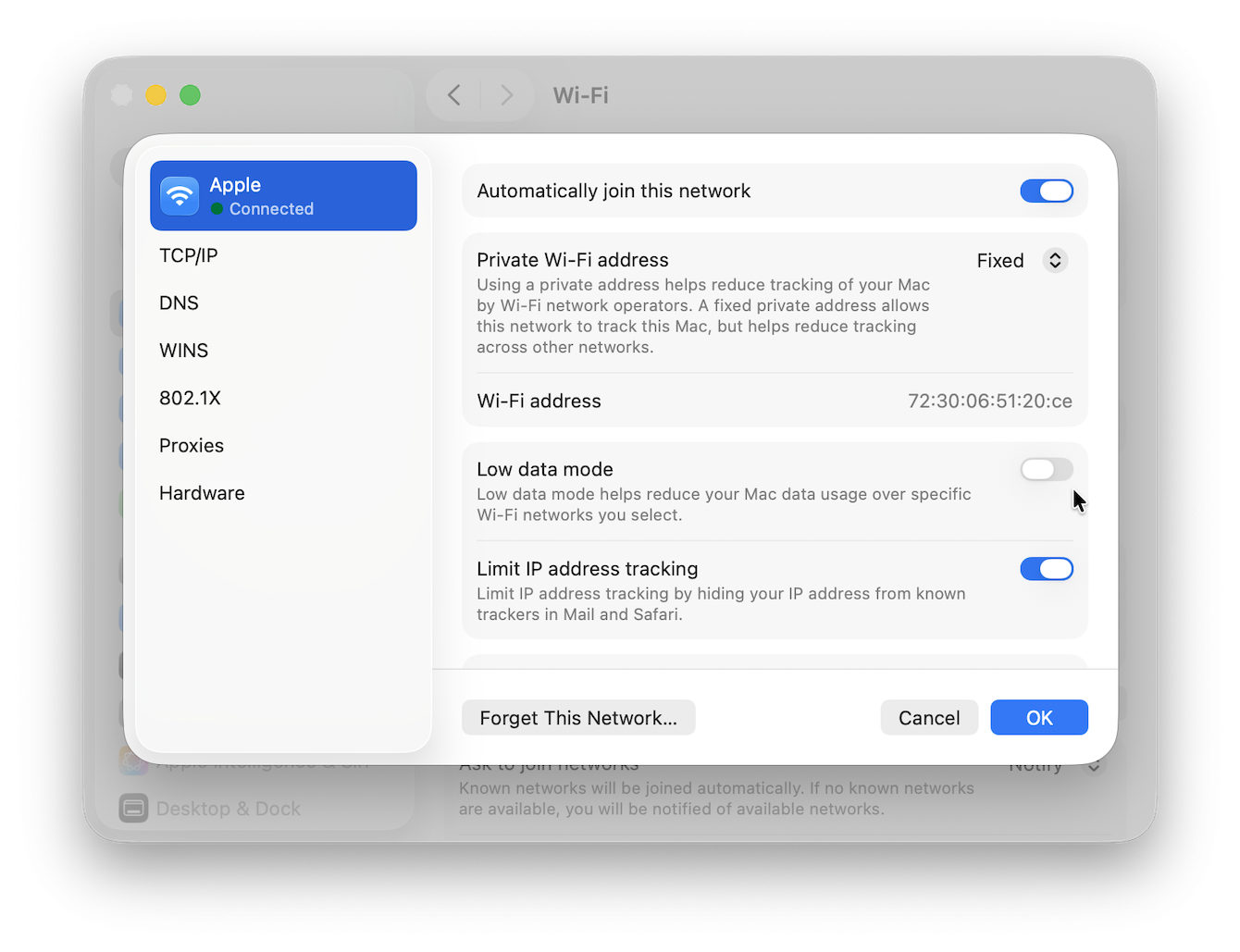Dismiss changes with the Cancel button
This screenshot has width=1240, height=952.
pyautogui.click(x=929, y=717)
